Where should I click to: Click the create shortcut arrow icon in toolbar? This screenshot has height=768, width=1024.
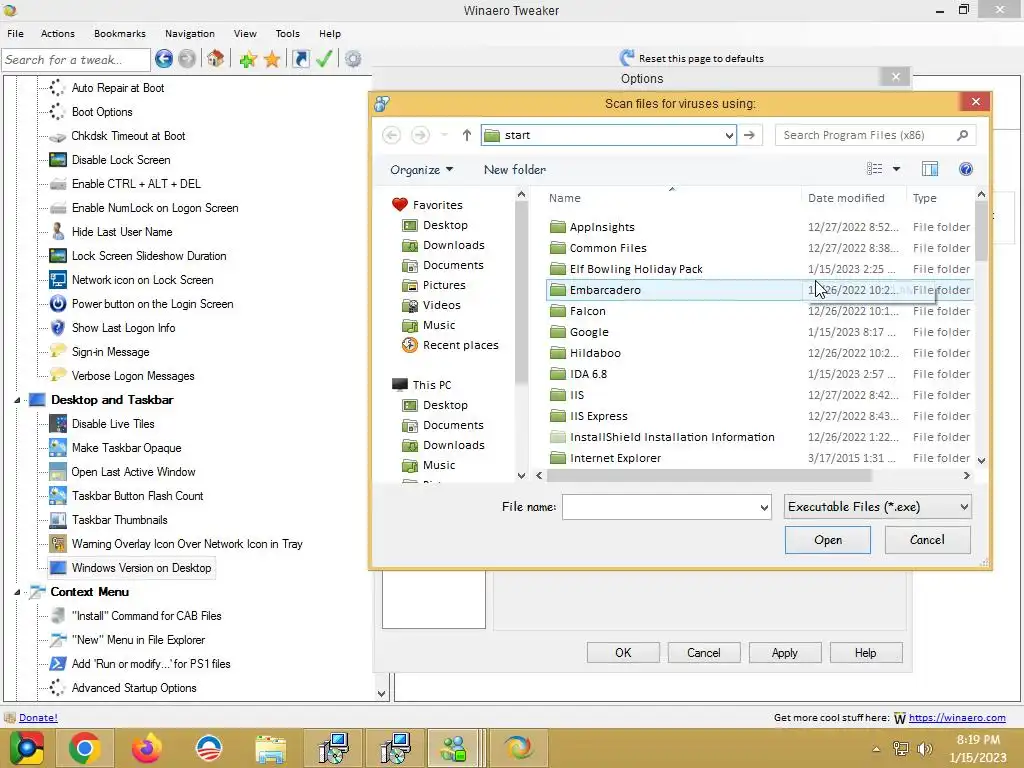coord(300,59)
